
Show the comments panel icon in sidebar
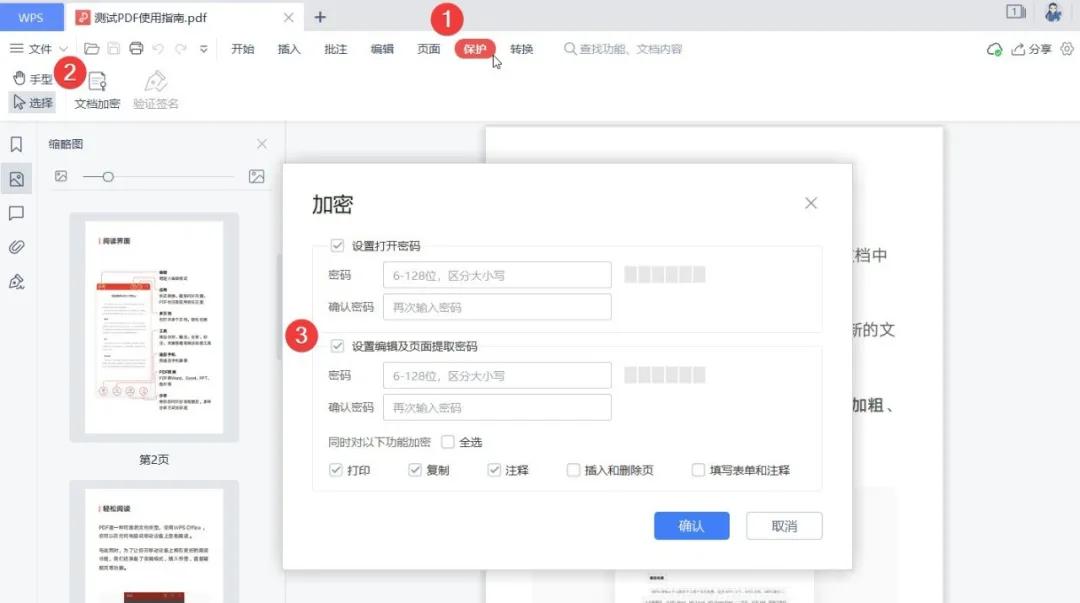coord(14,213)
